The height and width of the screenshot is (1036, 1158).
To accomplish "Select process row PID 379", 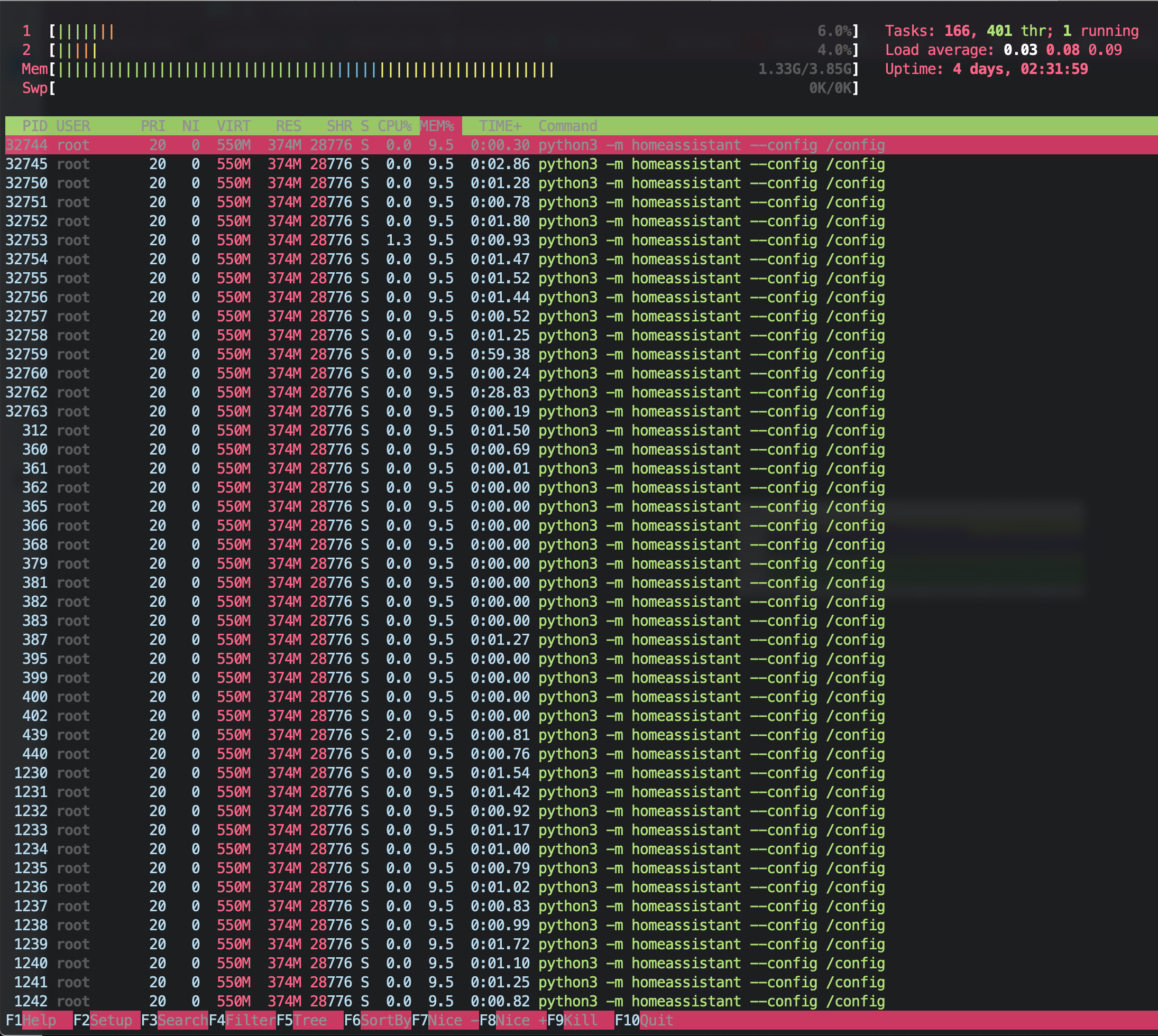I will tap(581, 563).
